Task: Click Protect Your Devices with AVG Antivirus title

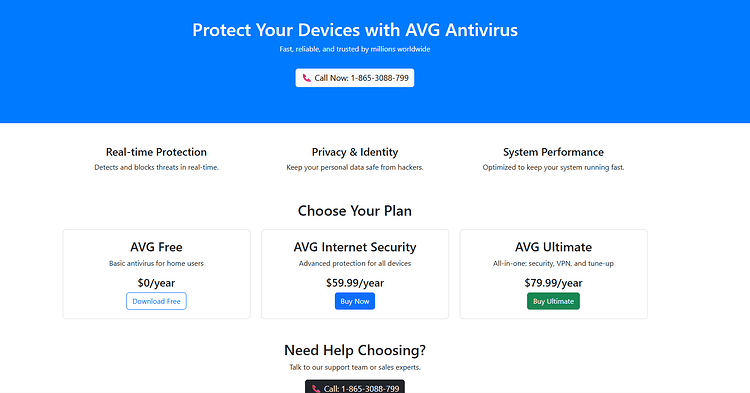Action: (x=355, y=30)
